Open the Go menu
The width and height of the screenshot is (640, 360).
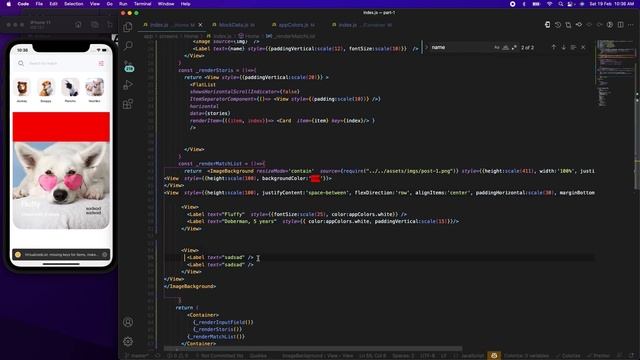click(109, 4)
